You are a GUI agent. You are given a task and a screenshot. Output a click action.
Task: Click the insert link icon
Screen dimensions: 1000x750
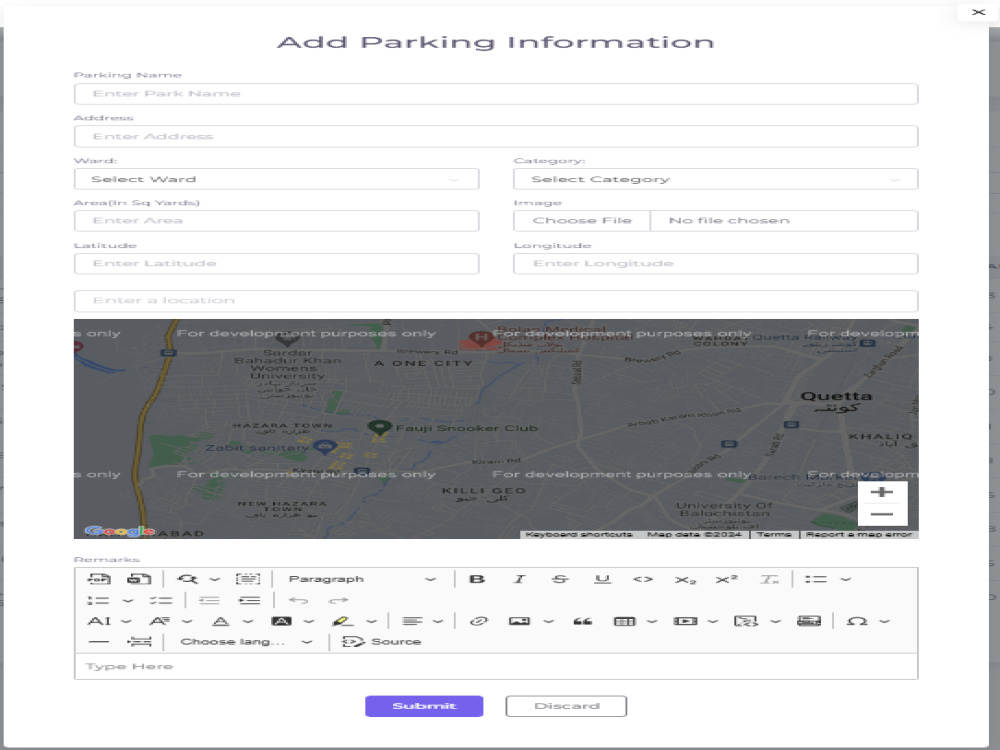coord(479,621)
